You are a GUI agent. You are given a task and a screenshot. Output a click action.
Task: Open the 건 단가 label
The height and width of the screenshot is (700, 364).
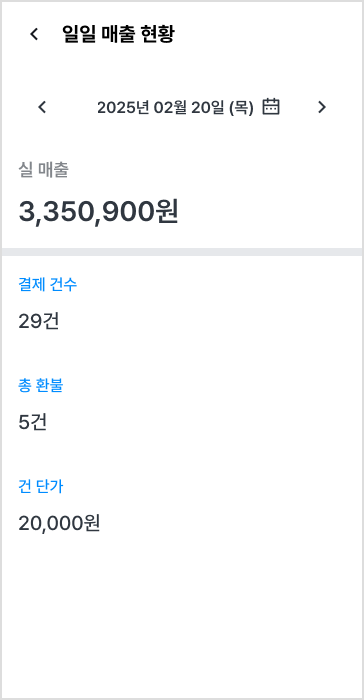click(41, 486)
